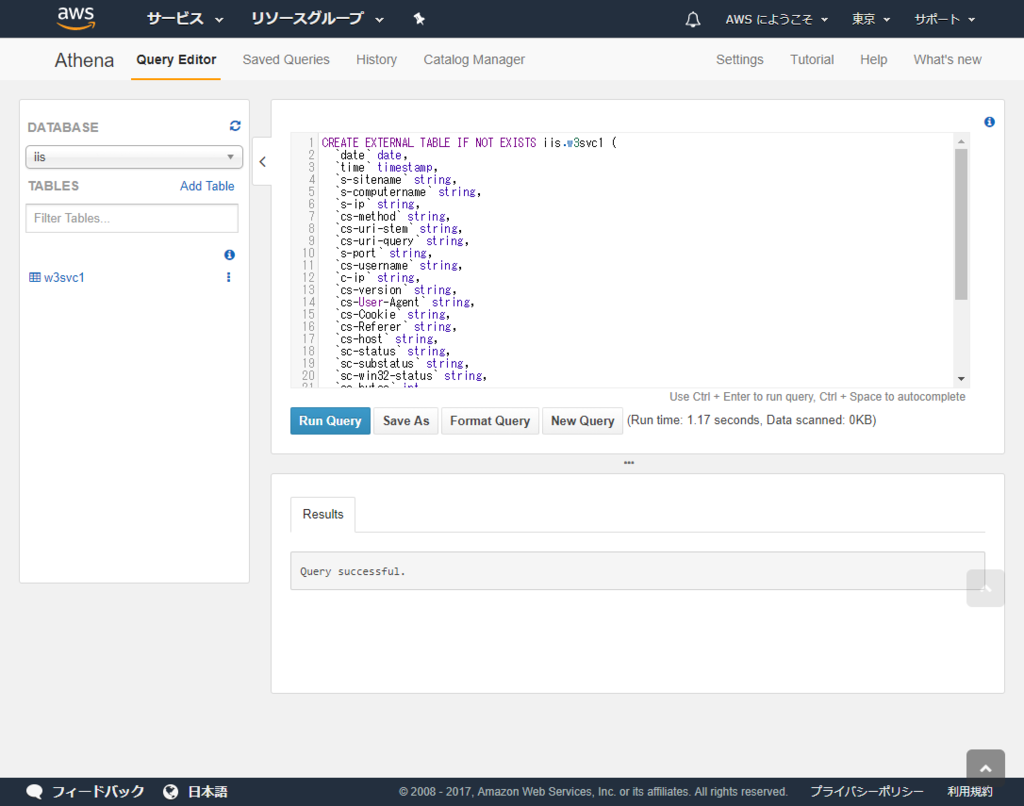Screen dimensions: 1024x806
Task: Focus the Filter Tables input field
Action: pyautogui.click(x=132, y=218)
